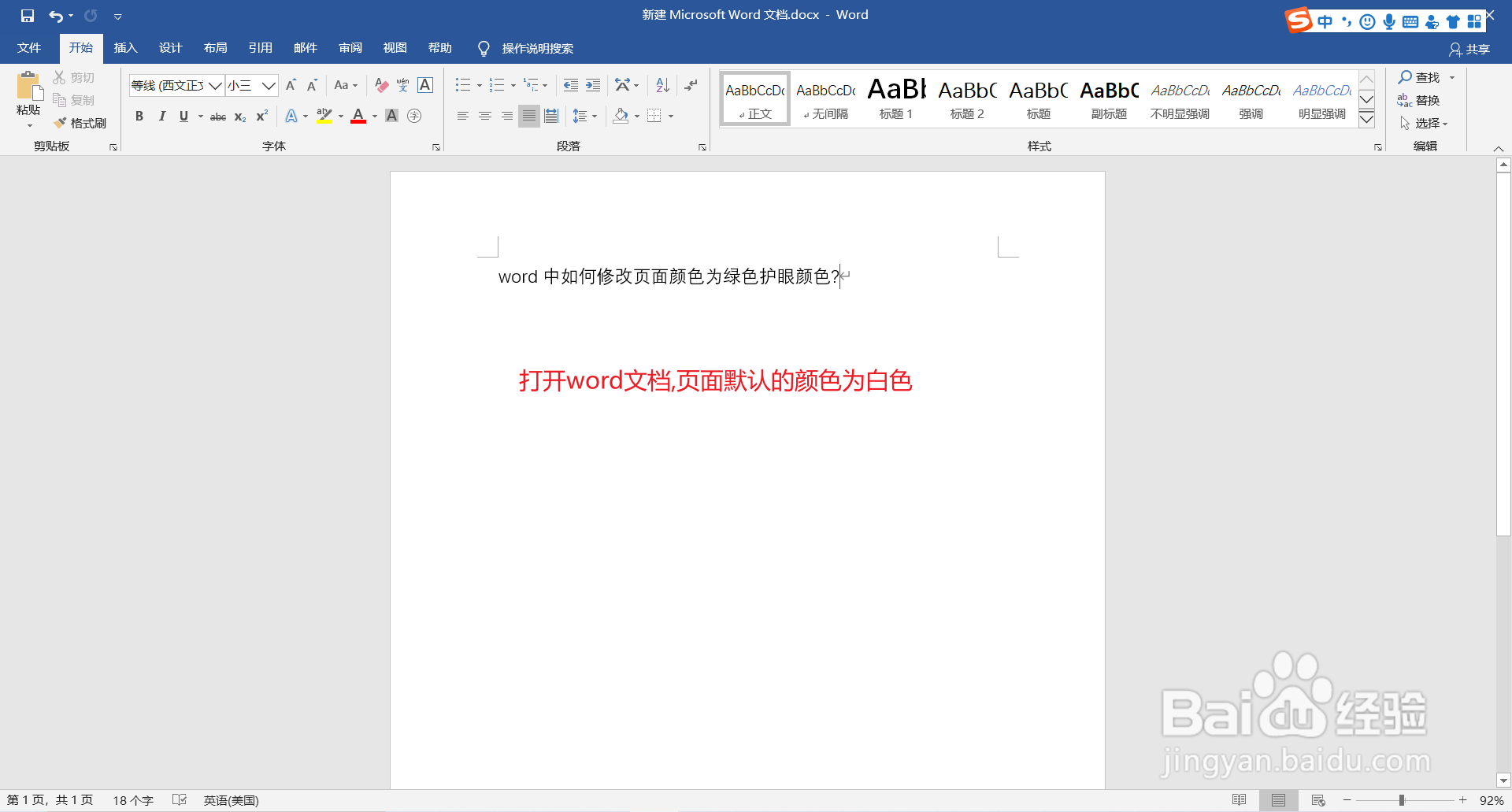This screenshot has width=1512, height=812.
Task: Open the File tab
Action: [x=29, y=48]
